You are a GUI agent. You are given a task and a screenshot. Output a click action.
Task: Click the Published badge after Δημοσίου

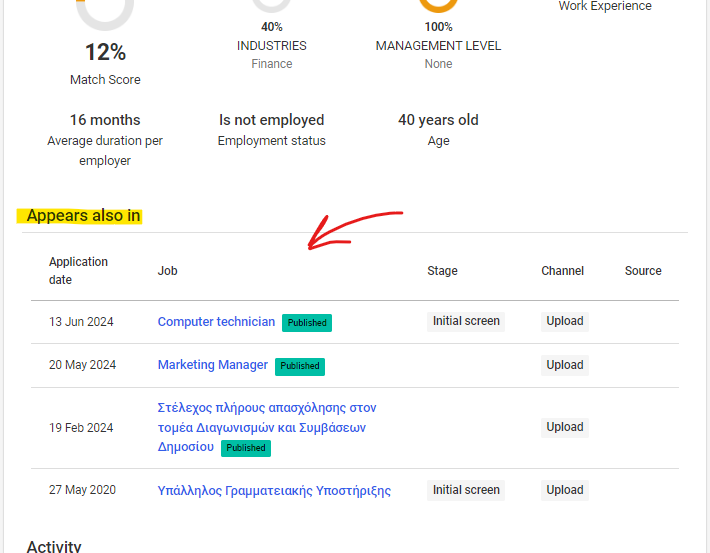pyautogui.click(x=246, y=448)
